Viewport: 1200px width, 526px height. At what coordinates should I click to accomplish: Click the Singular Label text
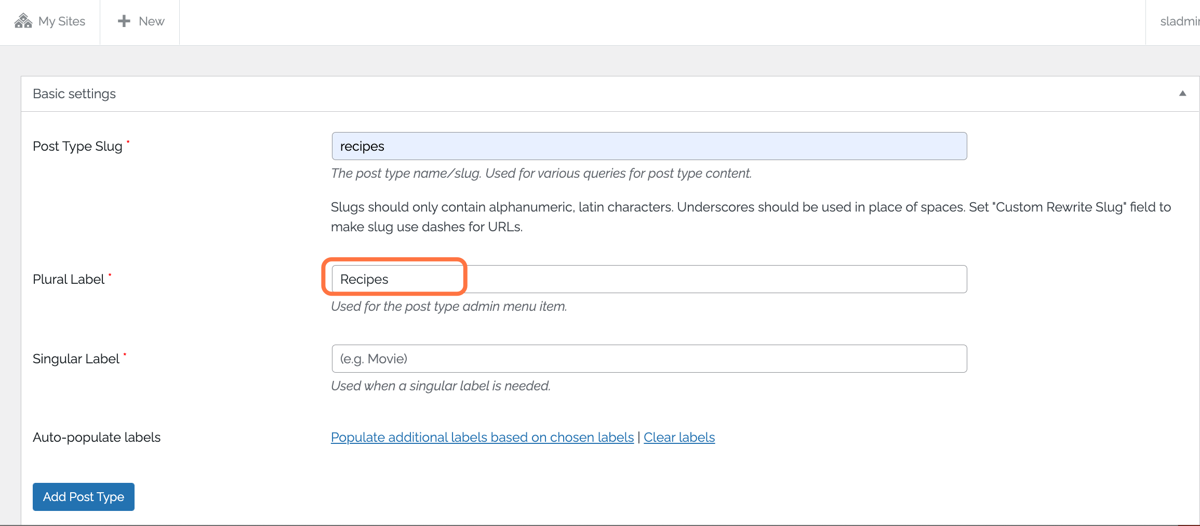[x=76, y=358]
